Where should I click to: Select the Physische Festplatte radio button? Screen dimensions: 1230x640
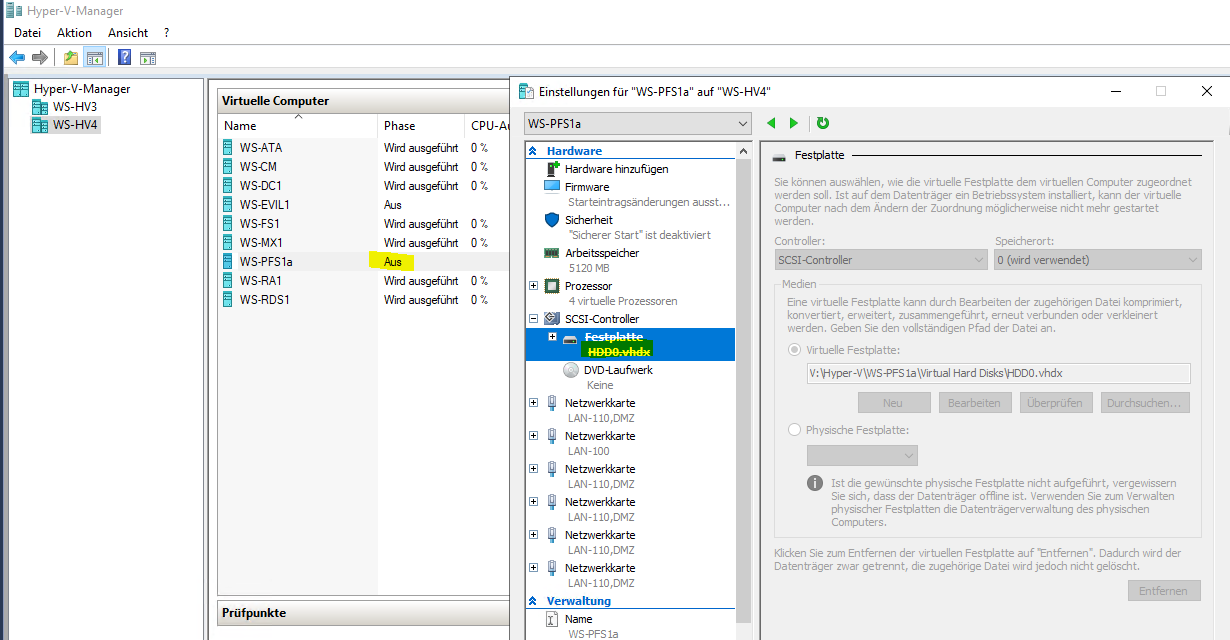795,430
